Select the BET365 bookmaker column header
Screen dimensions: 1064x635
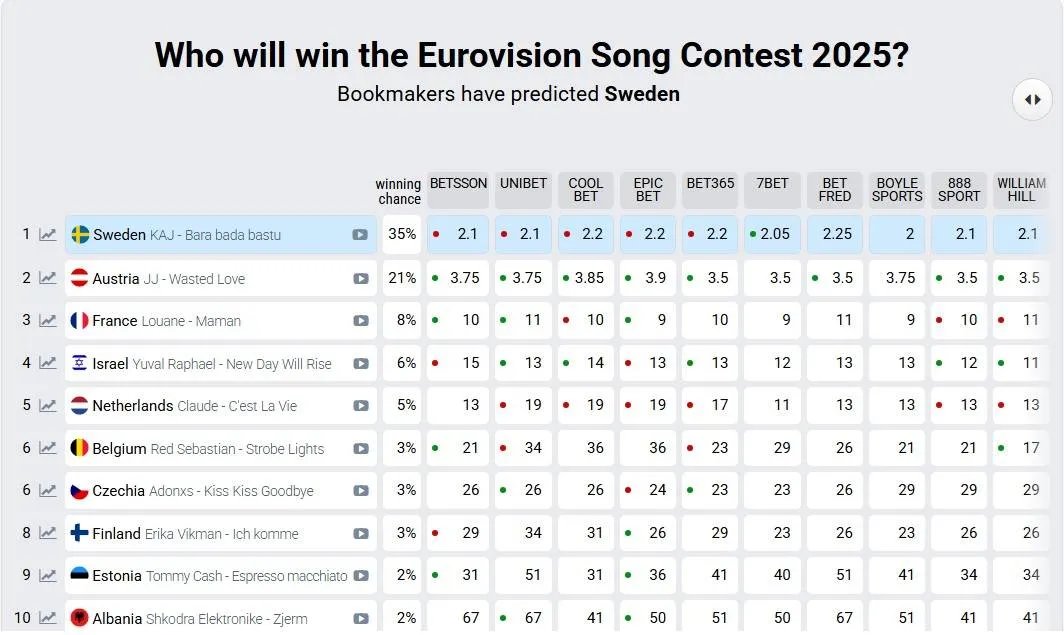[x=710, y=190]
